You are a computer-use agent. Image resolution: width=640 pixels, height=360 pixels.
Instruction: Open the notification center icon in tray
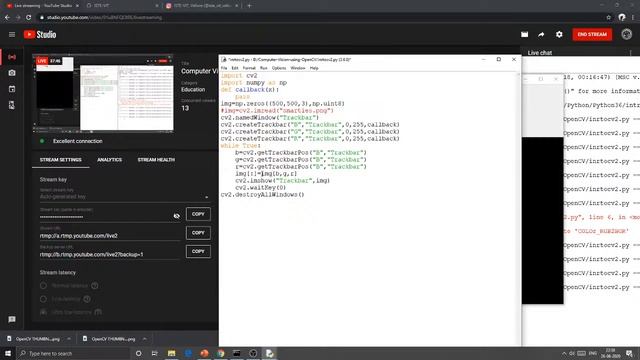pyautogui.click(x=629, y=353)
